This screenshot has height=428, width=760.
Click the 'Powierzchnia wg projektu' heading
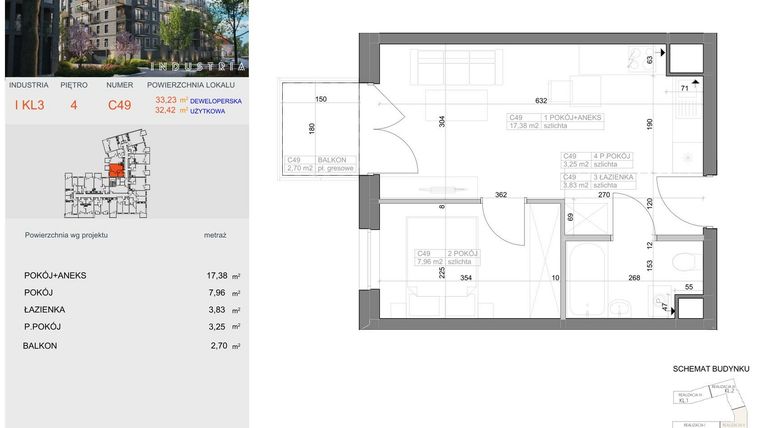pyautogui.click(x=66, y=235)
